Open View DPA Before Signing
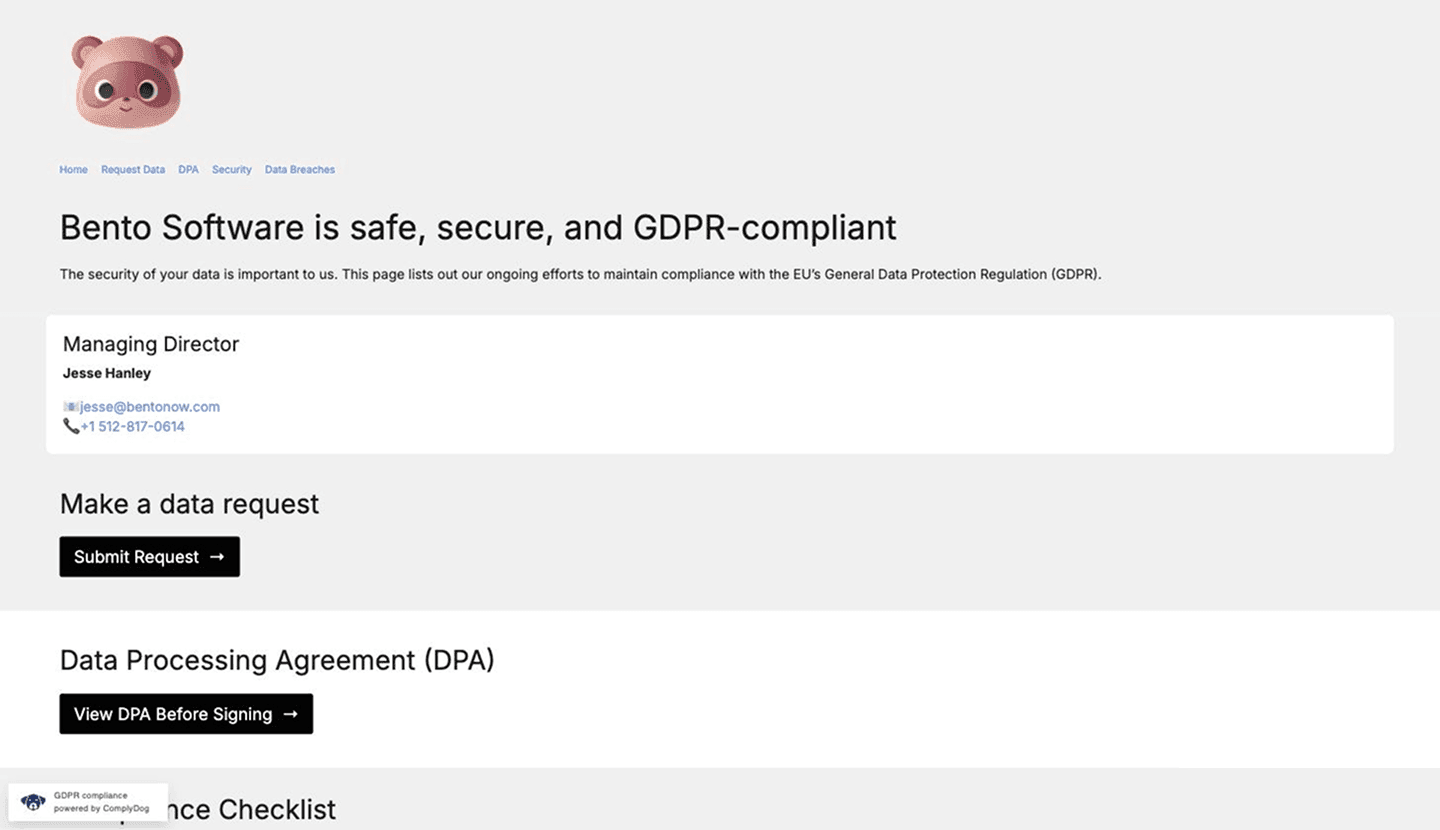Viewport: 1440px width, 830px height. 186,714
